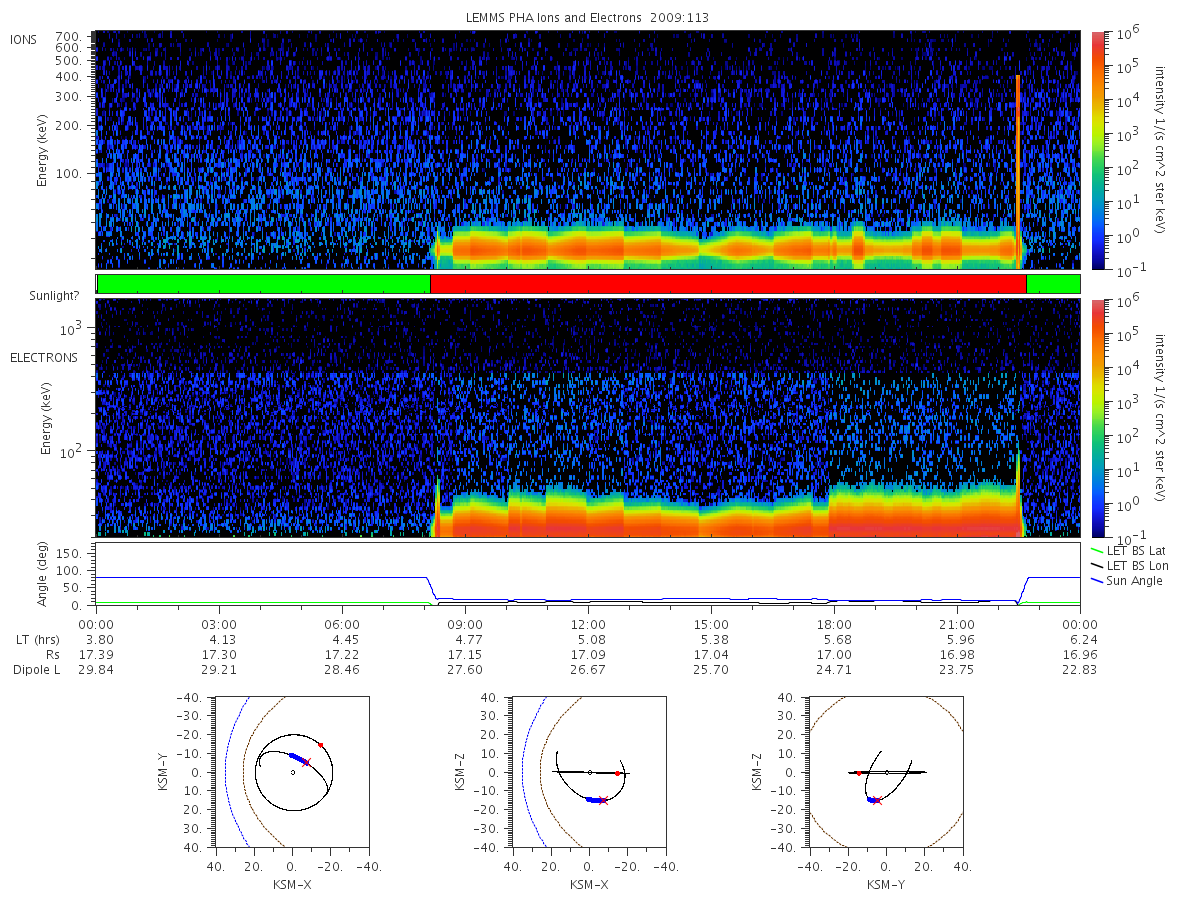1200x900 pixels.
Task: Click the ELECTRONS panel label
Action: [x=44, y=357]
